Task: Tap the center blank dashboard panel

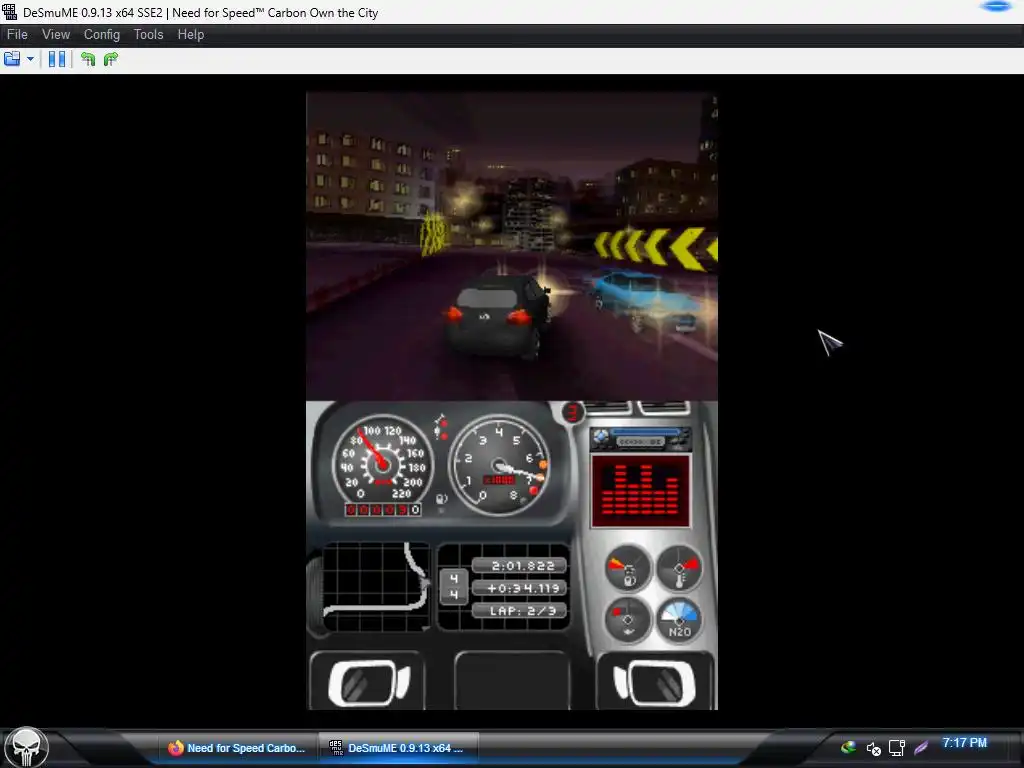Action: (x=511, y=680)
